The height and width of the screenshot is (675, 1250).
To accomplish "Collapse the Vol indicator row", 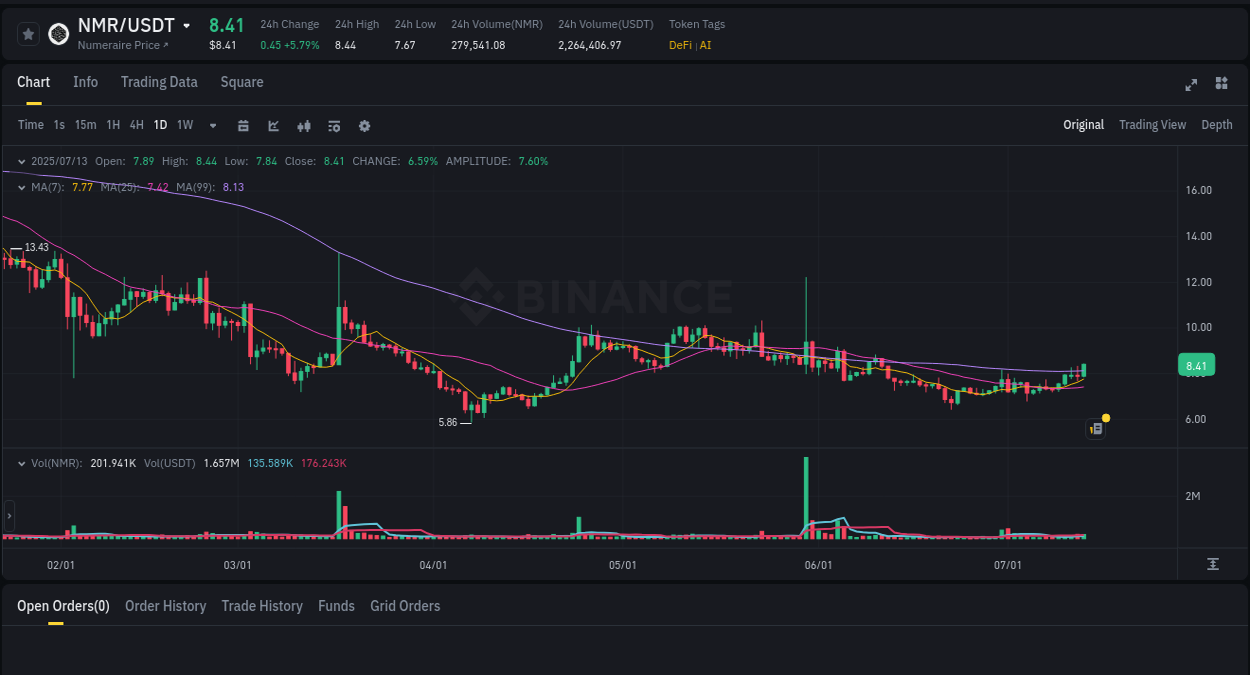I will click(22, 463).
